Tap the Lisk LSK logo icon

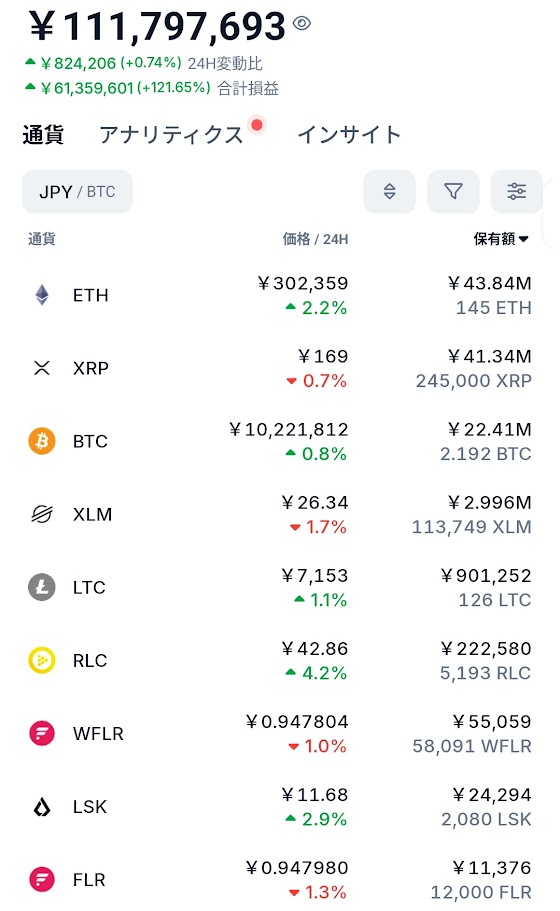(x=42, y=806)
